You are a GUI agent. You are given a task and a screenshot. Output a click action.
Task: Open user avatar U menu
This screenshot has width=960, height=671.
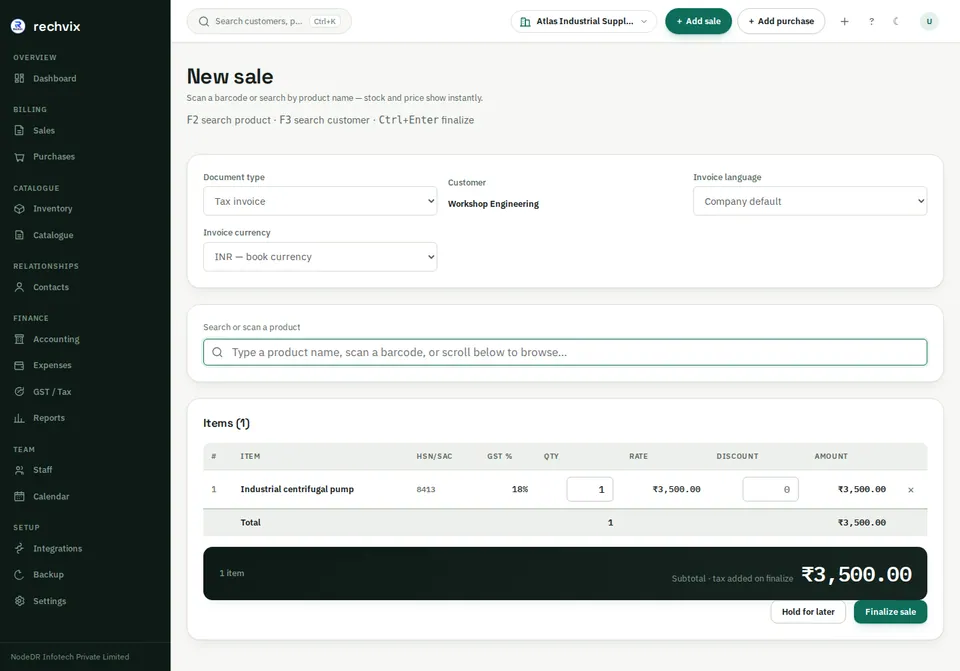[929, 21]
